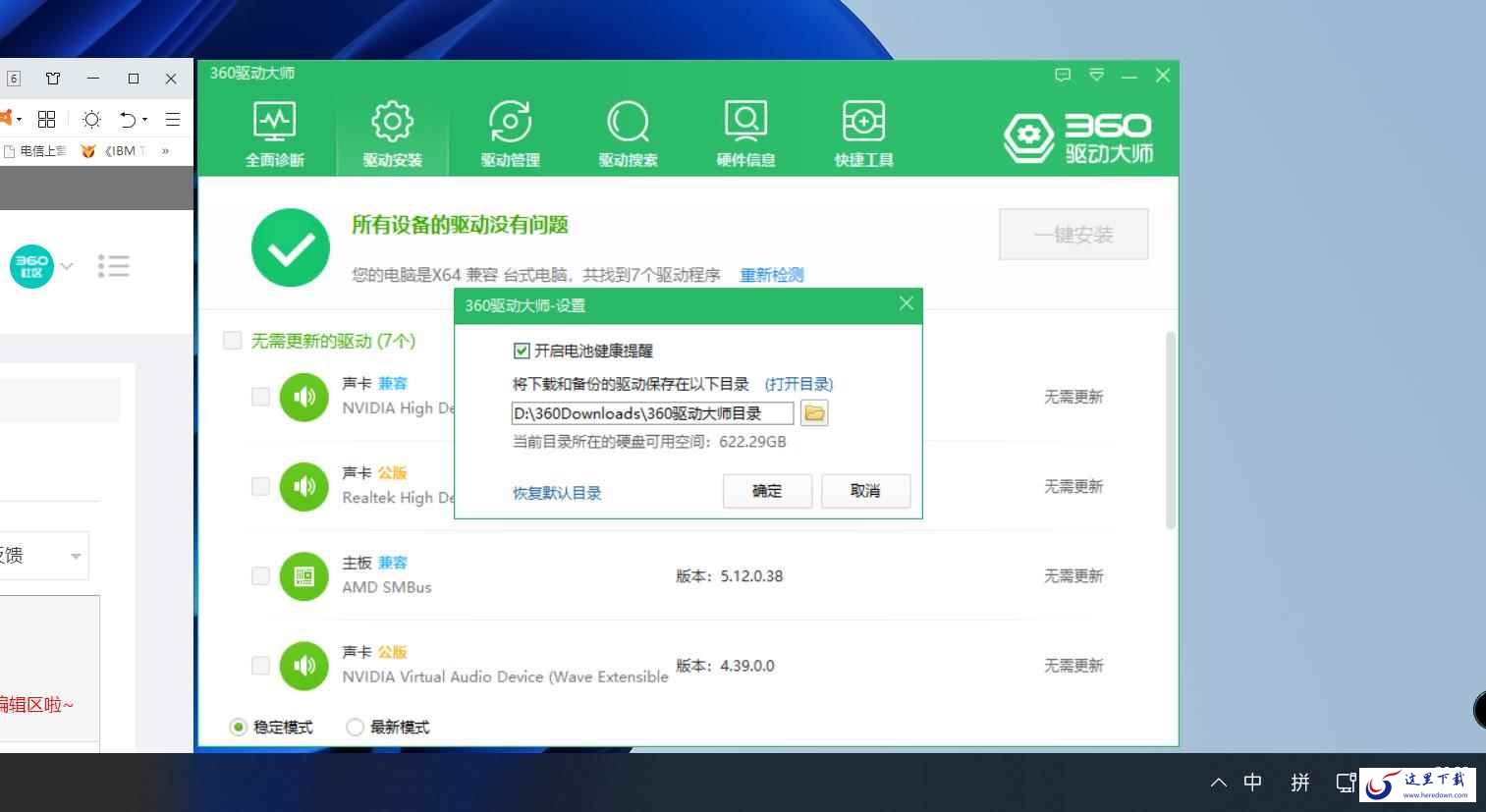This screenshot has height=812, width=1486.
Task: Click speaker icon of NVIDIA Virtual Audio Device row
Action: (304, 666)
